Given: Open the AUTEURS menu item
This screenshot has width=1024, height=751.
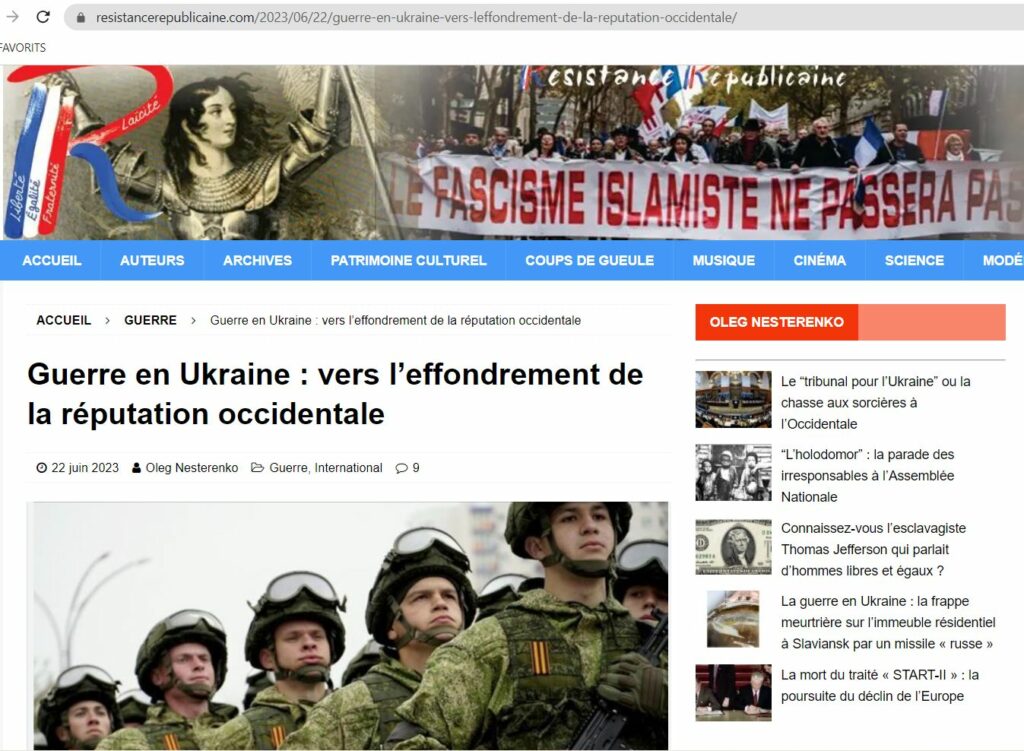Looking at the screenshot, I should [x=152, y=261].
